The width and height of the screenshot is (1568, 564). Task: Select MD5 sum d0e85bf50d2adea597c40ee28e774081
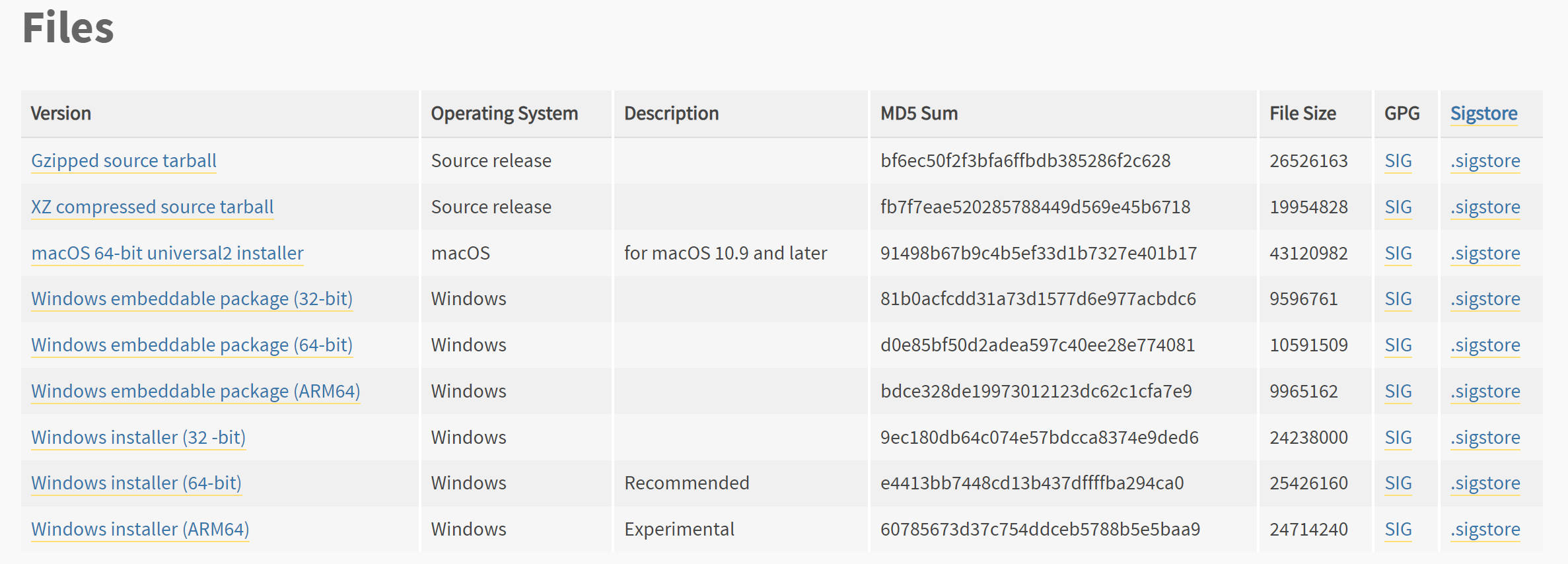tap(1038, 345)
